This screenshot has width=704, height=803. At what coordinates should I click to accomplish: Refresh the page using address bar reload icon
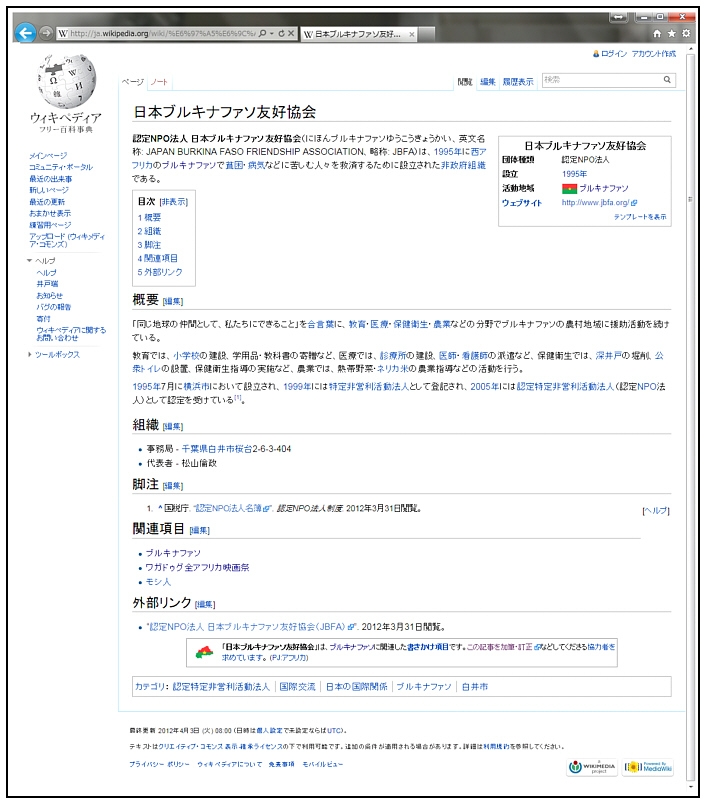pyautogui.click(x=278, y=33)
